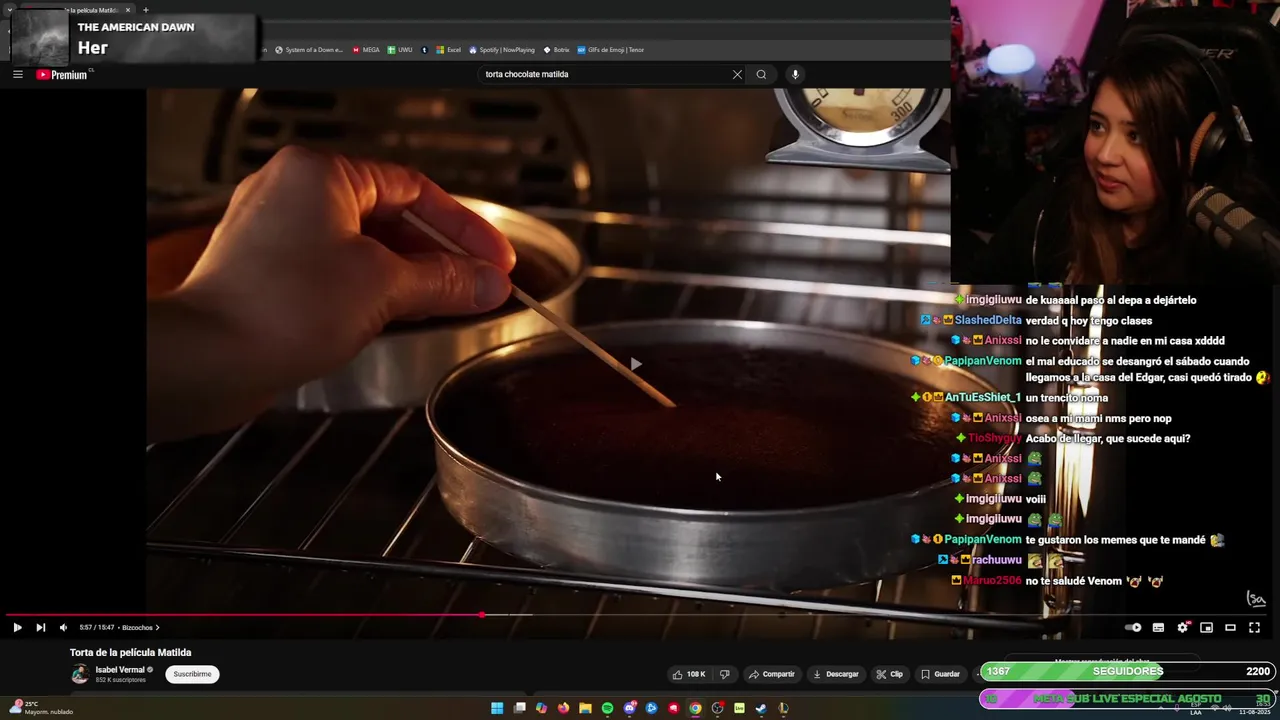Go to the YouTube Premium home logo
Screen dimensions: 1280x720
tap(62, 74)
